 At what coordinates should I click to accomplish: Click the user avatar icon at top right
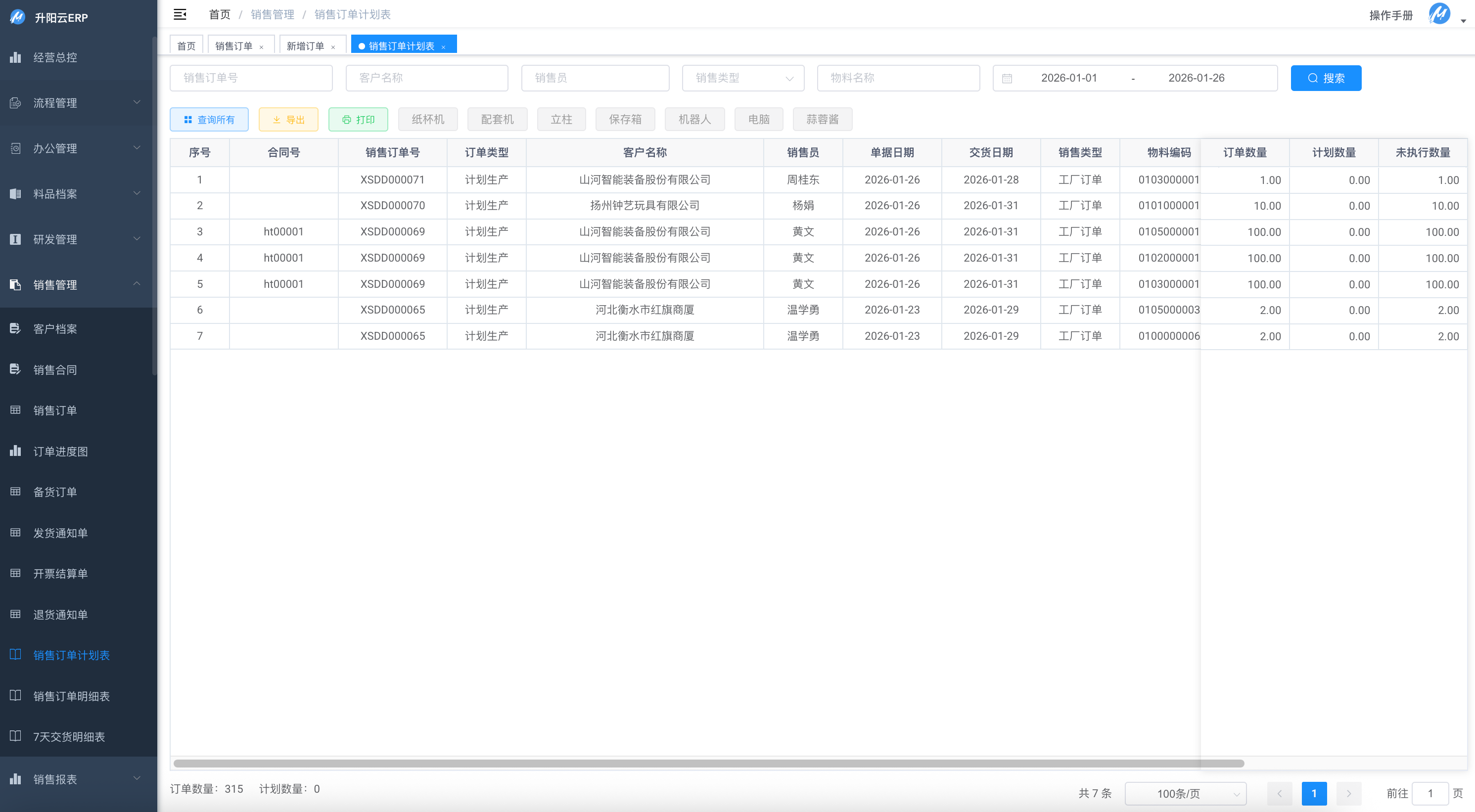[x=1438, y=14]
